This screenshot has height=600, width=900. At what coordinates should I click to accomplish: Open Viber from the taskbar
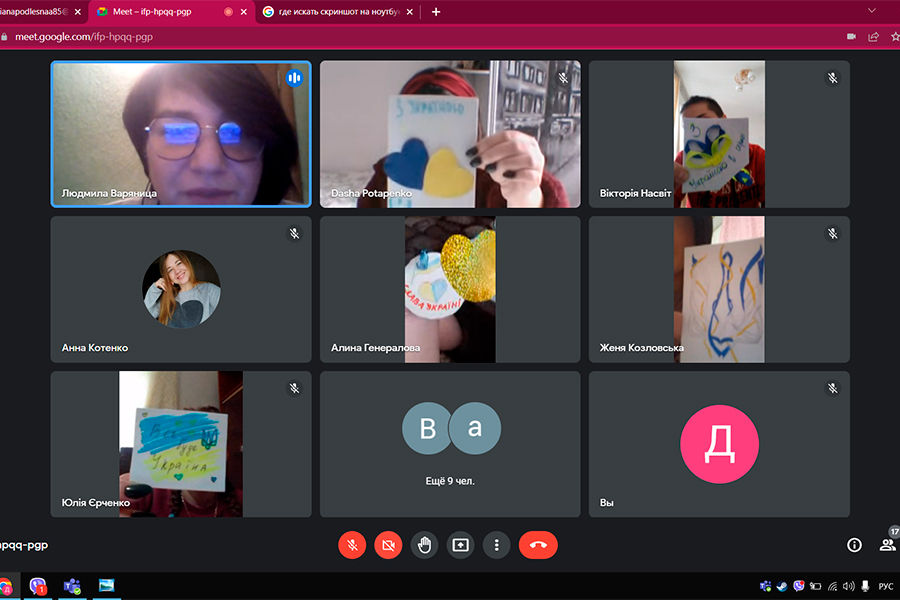click(x=38, y=586)
